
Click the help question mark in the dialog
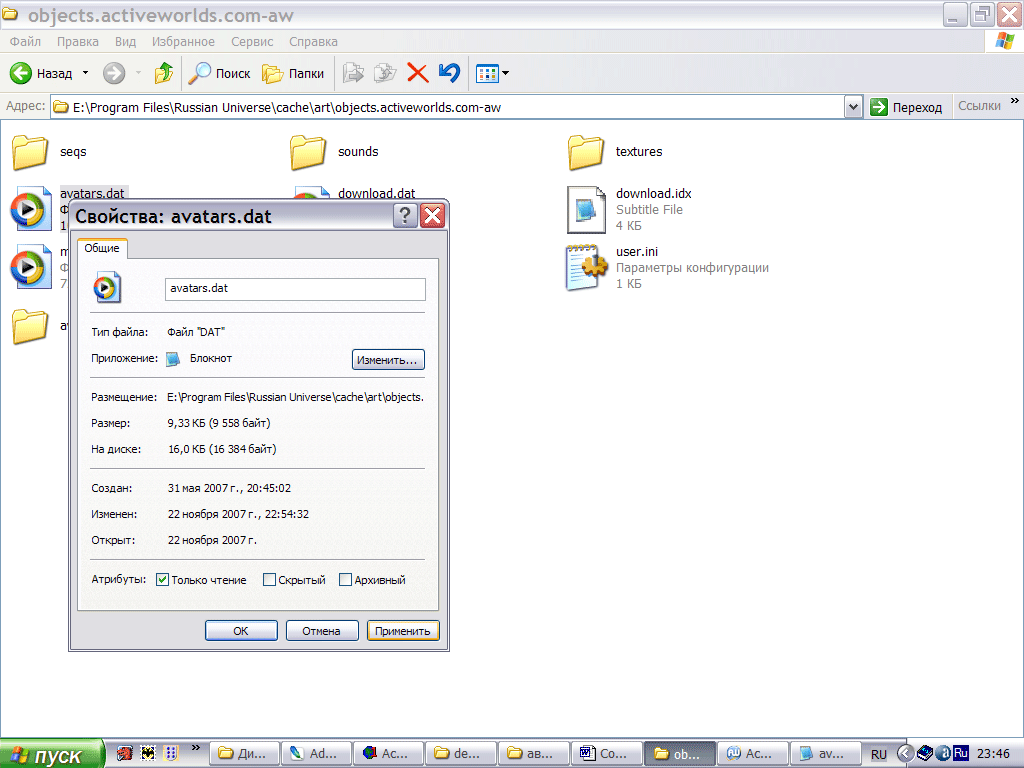(x=405, y=216)
